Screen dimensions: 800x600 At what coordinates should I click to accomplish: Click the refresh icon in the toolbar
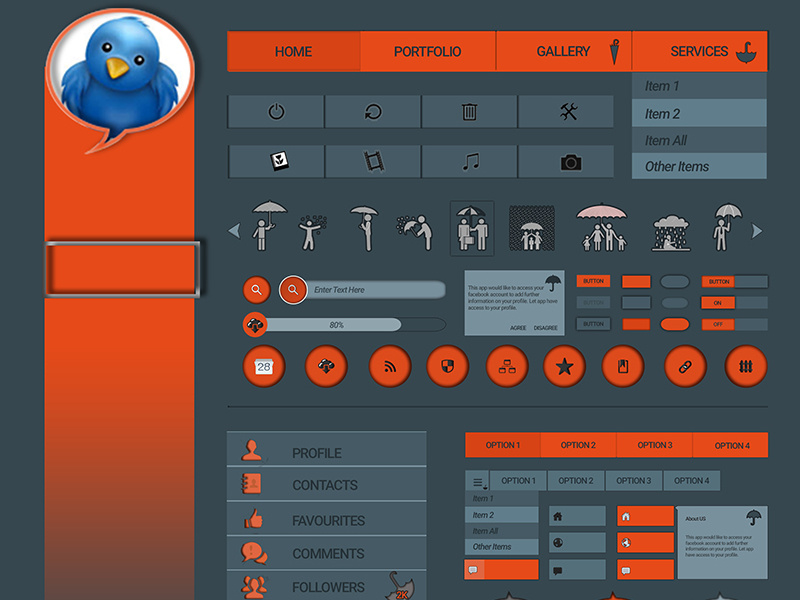372,112
